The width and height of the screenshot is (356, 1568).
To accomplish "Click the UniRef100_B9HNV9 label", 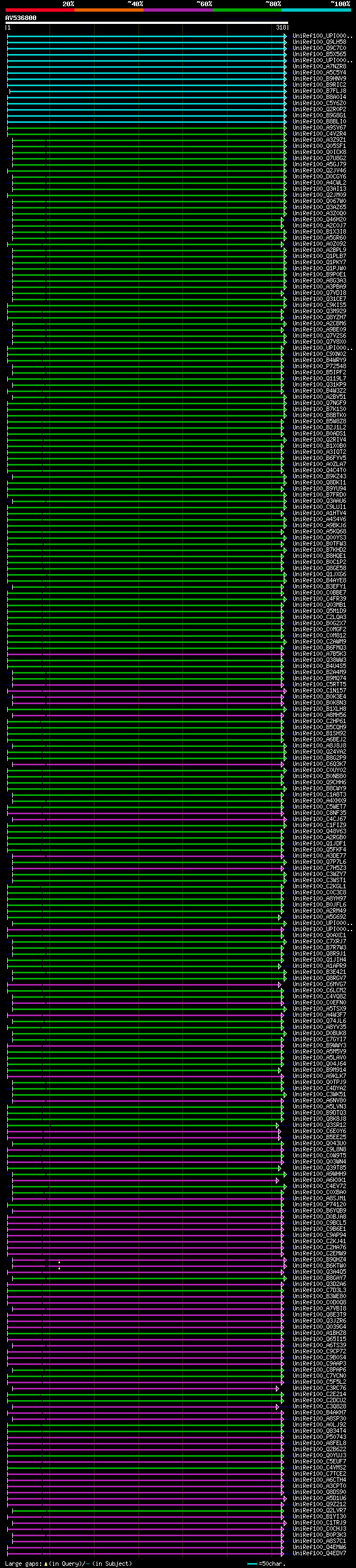I will (x=319, y=78).
